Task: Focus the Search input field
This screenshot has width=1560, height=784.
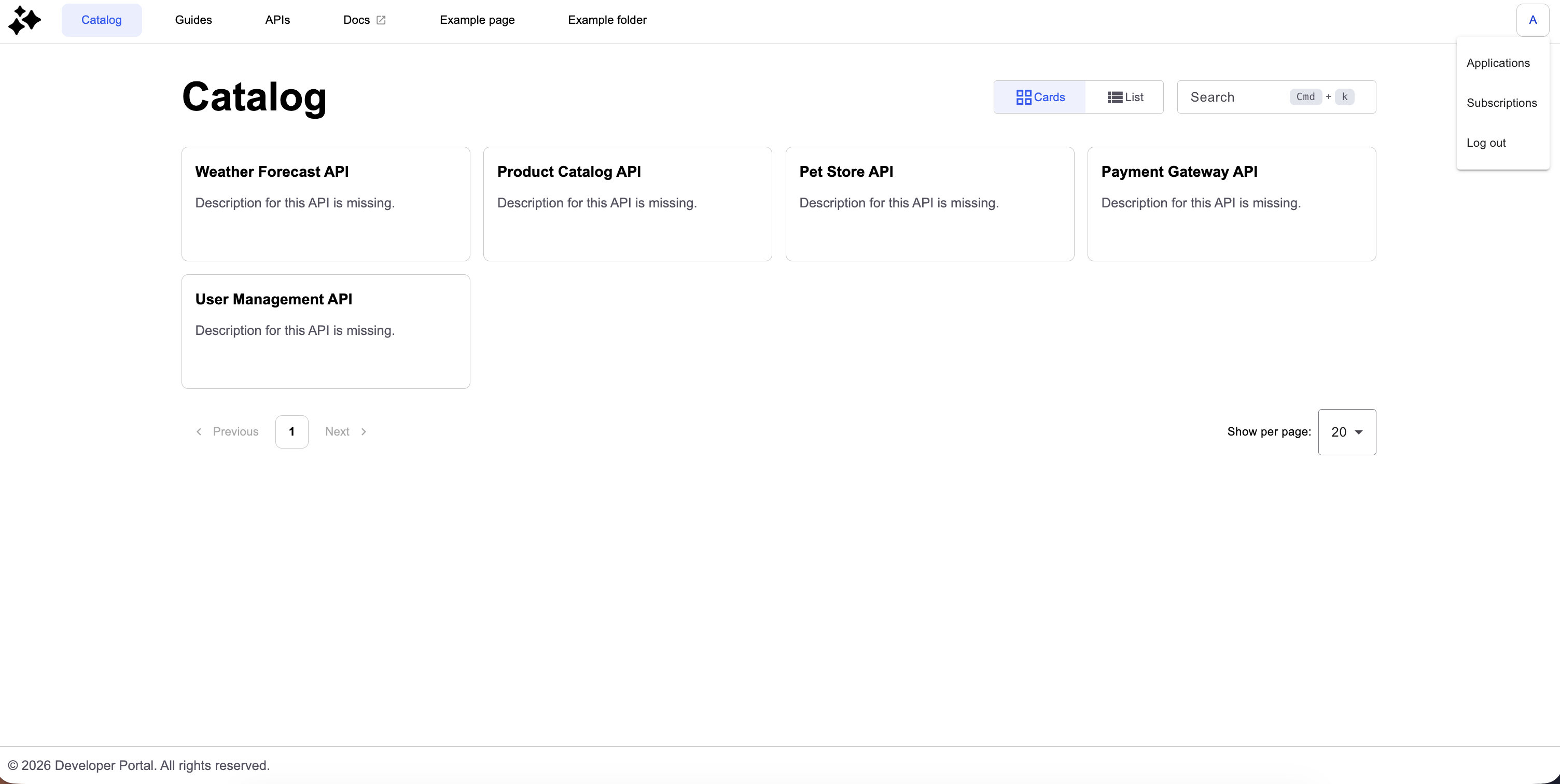Action: [1235, 97]
